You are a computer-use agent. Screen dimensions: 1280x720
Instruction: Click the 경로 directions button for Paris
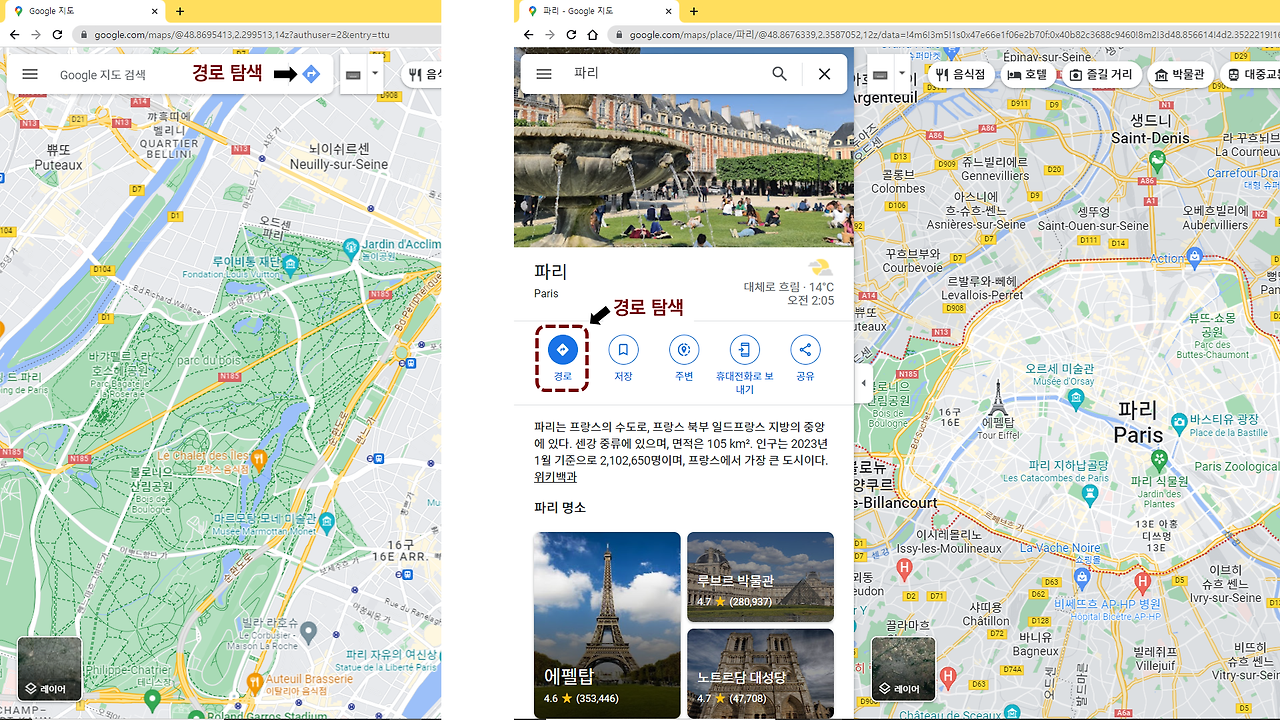(x=562, y=357)
